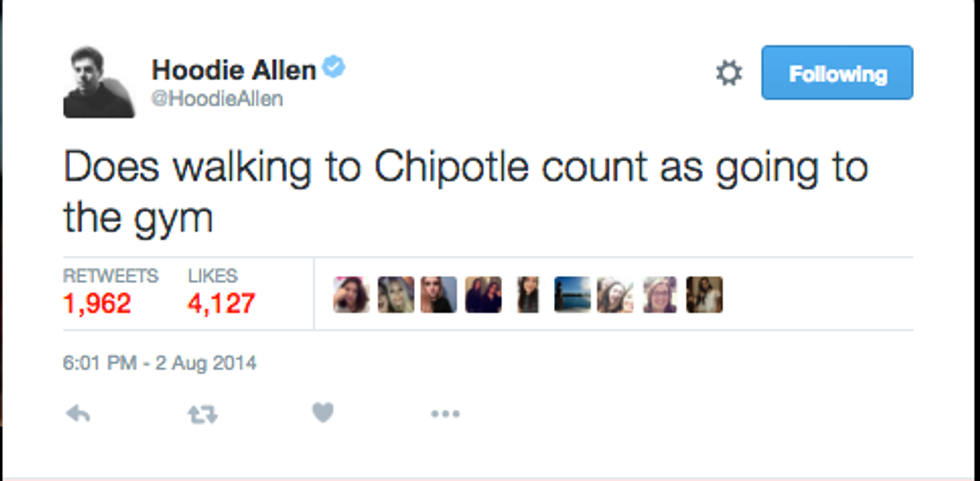Retweet this tweet using the retweet icon
980x481 pixels.
(x=202, y=413)
